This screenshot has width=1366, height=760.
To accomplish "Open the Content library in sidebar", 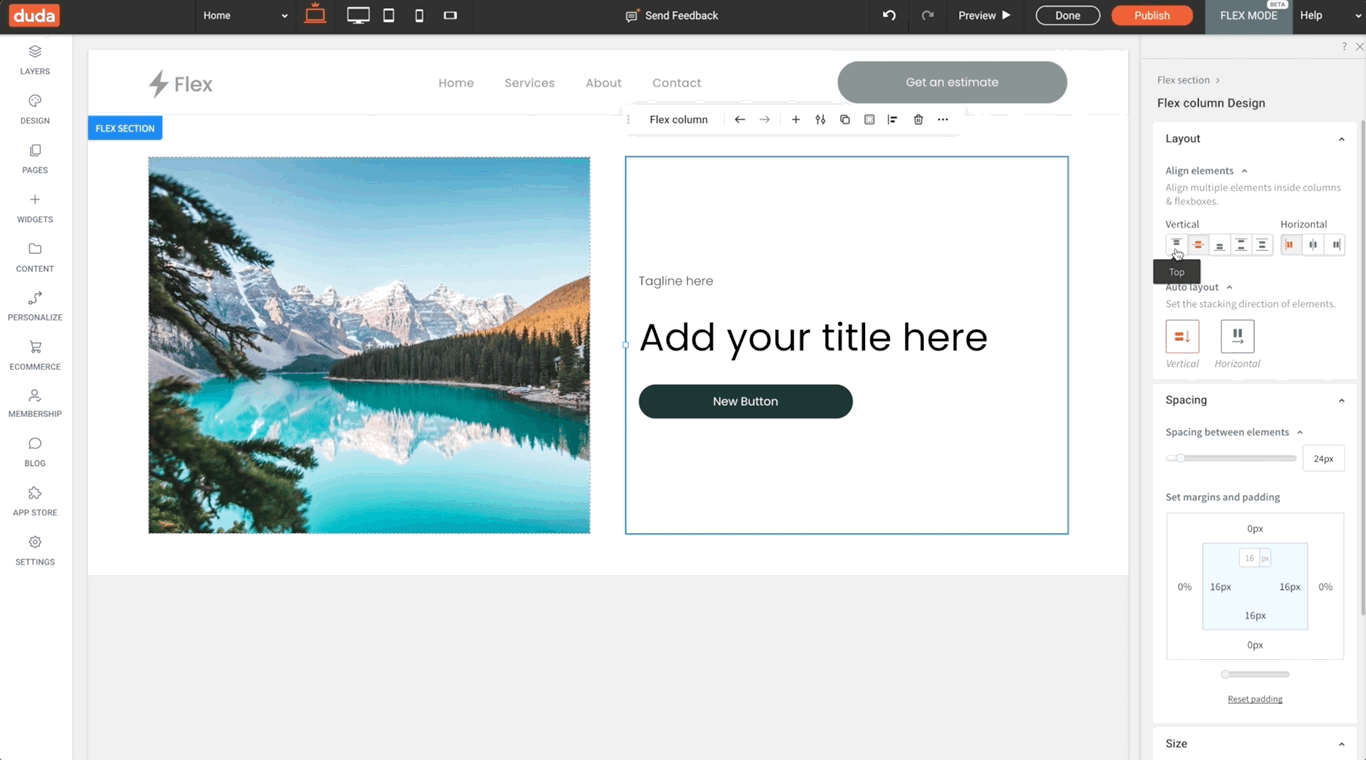I will 35,257.
